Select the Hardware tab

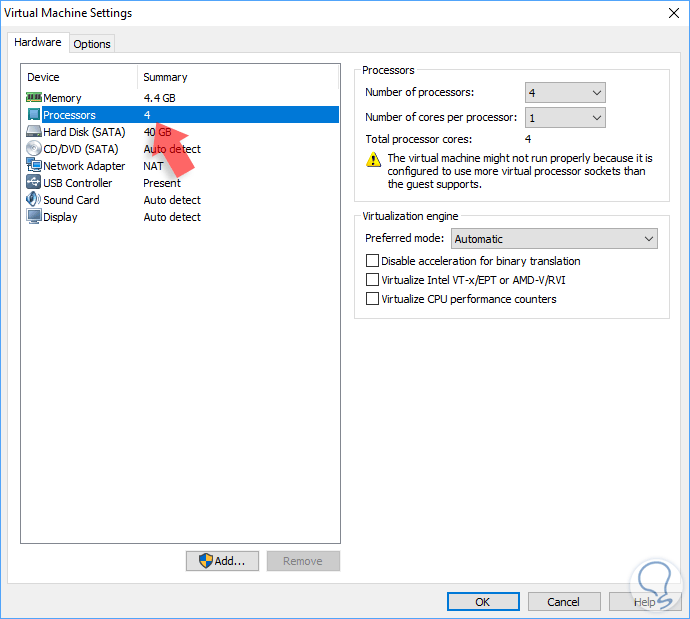pyautogui.click(x=38, y=42)
